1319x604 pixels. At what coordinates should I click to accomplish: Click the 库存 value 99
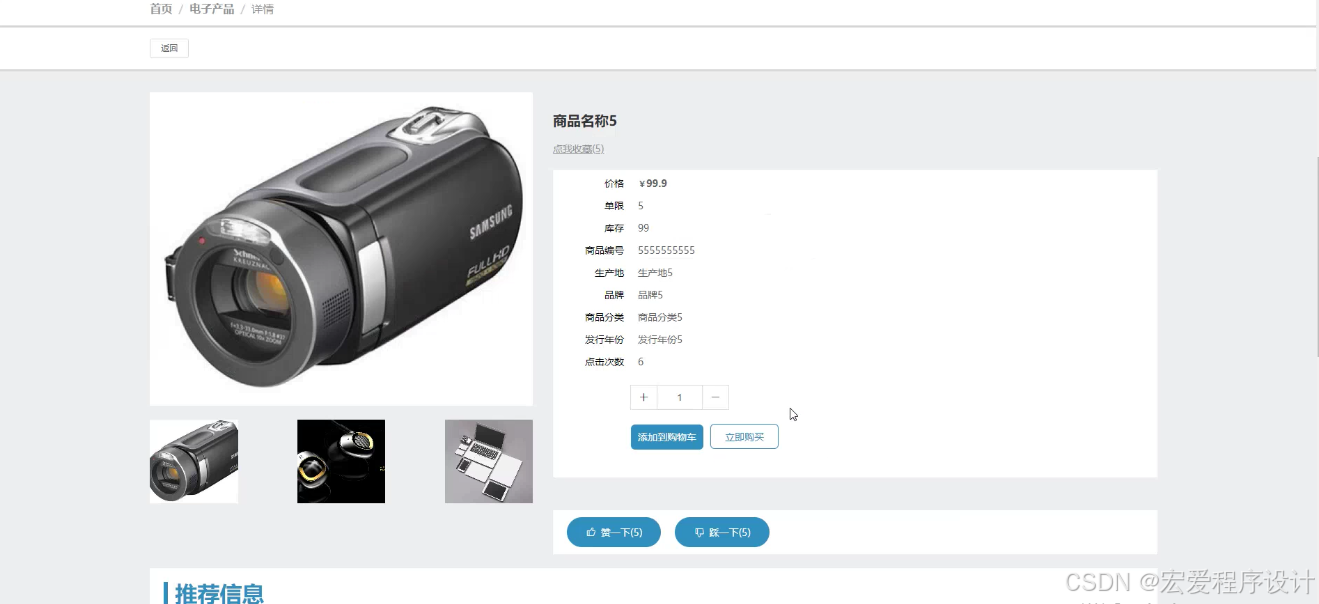click(643, 228)
